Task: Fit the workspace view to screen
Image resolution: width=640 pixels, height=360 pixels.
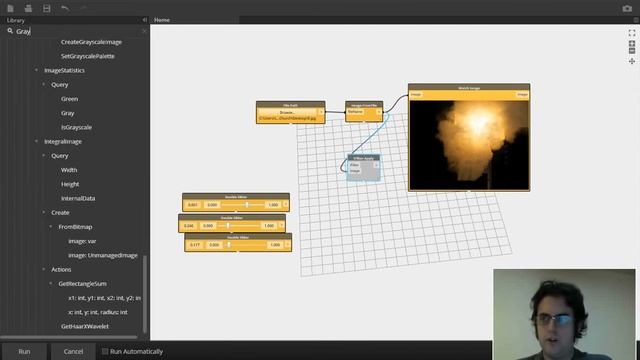Action: (632, 33)
